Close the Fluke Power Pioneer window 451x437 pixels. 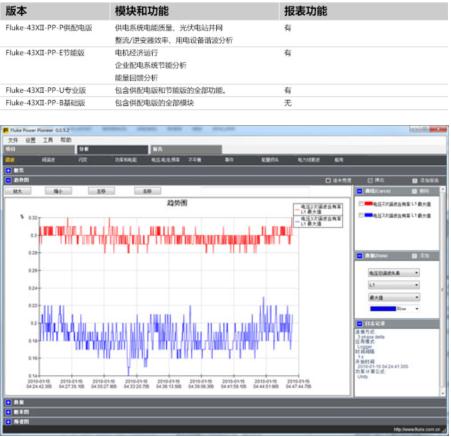click(438, 130)
